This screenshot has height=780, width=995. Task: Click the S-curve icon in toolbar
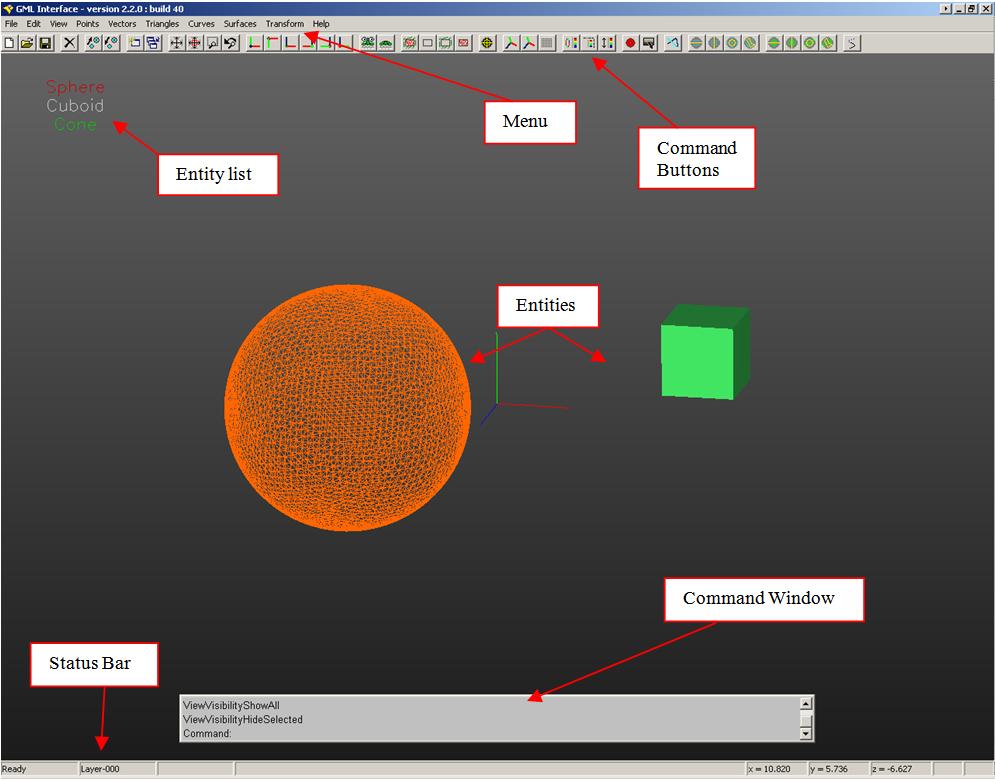pos(851,43)
